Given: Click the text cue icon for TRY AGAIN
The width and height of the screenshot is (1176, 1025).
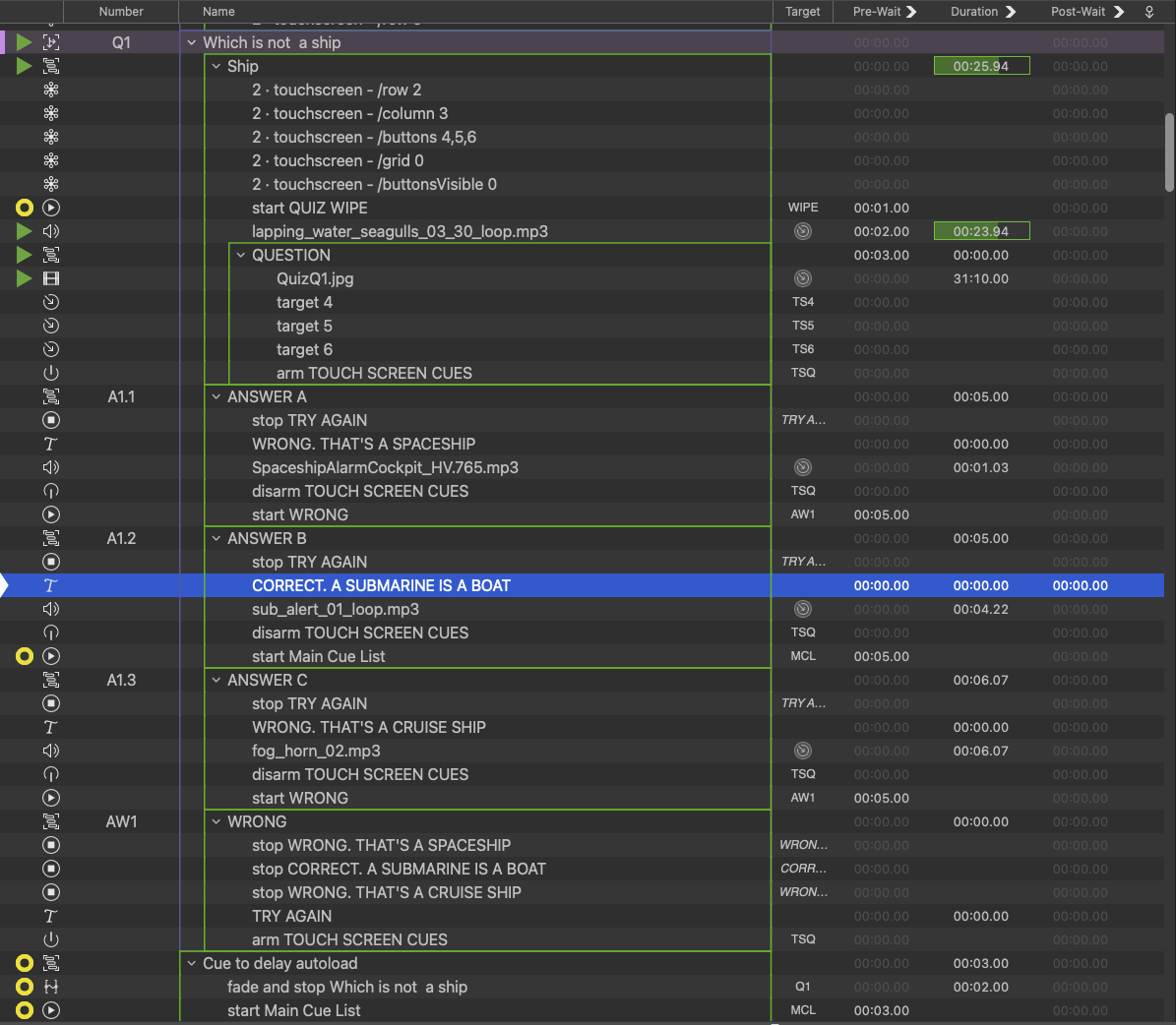Looking at the screenshot, I should 51,916.
